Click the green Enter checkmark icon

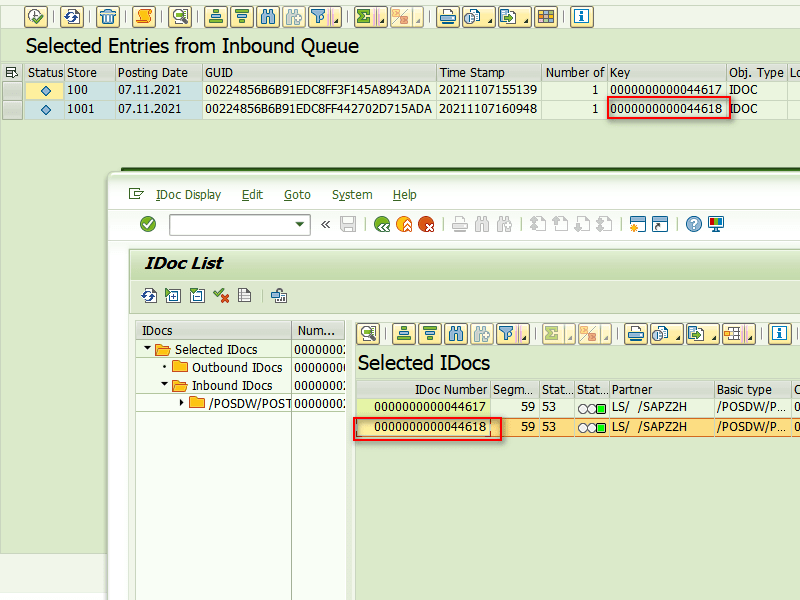pyautogui.click(x=148, y=225)
